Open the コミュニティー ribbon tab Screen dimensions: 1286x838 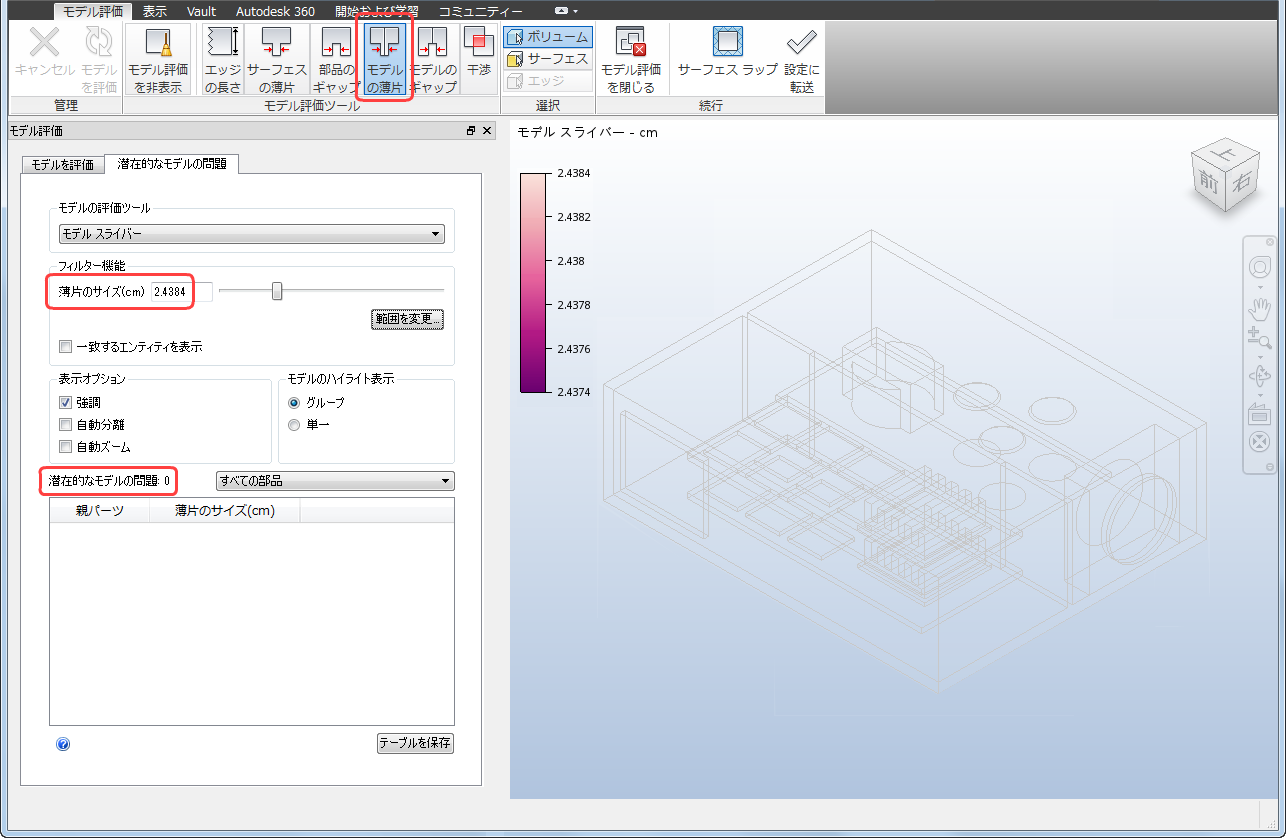tap(480, 11)
